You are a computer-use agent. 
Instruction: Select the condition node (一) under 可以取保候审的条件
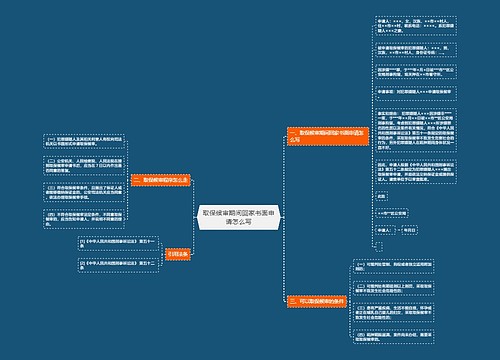click(x=394, y=266)
